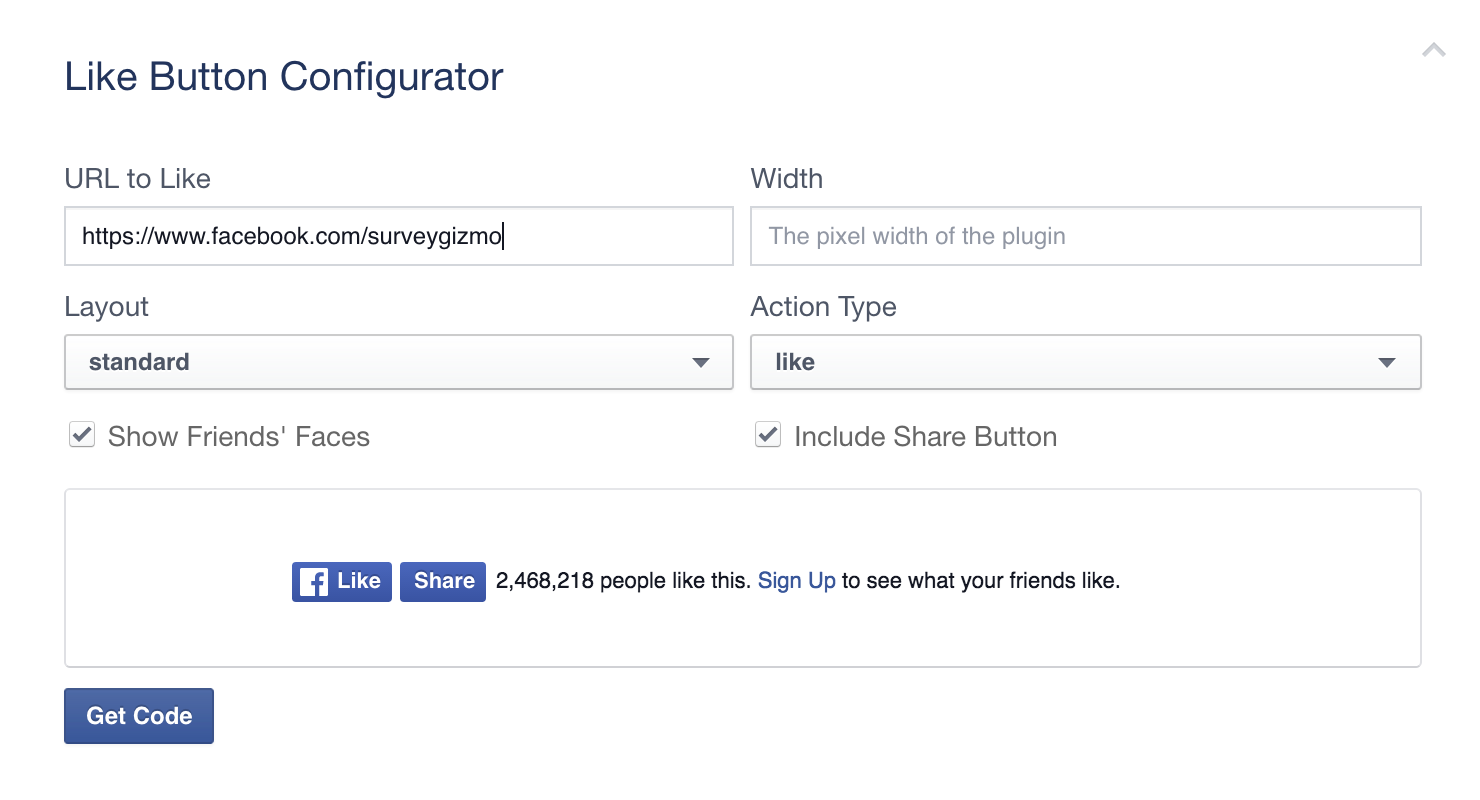Click the Get Code button
Screen dimensions: 1480x800
tap(139, 716)
